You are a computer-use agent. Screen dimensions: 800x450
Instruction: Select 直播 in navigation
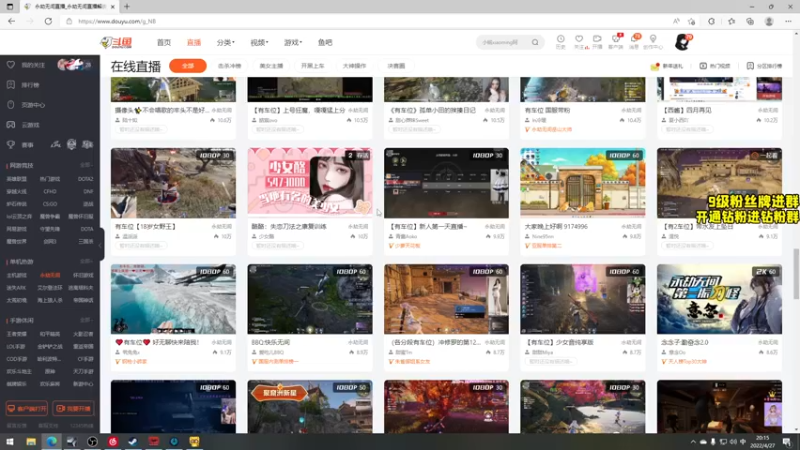(194, 42)
